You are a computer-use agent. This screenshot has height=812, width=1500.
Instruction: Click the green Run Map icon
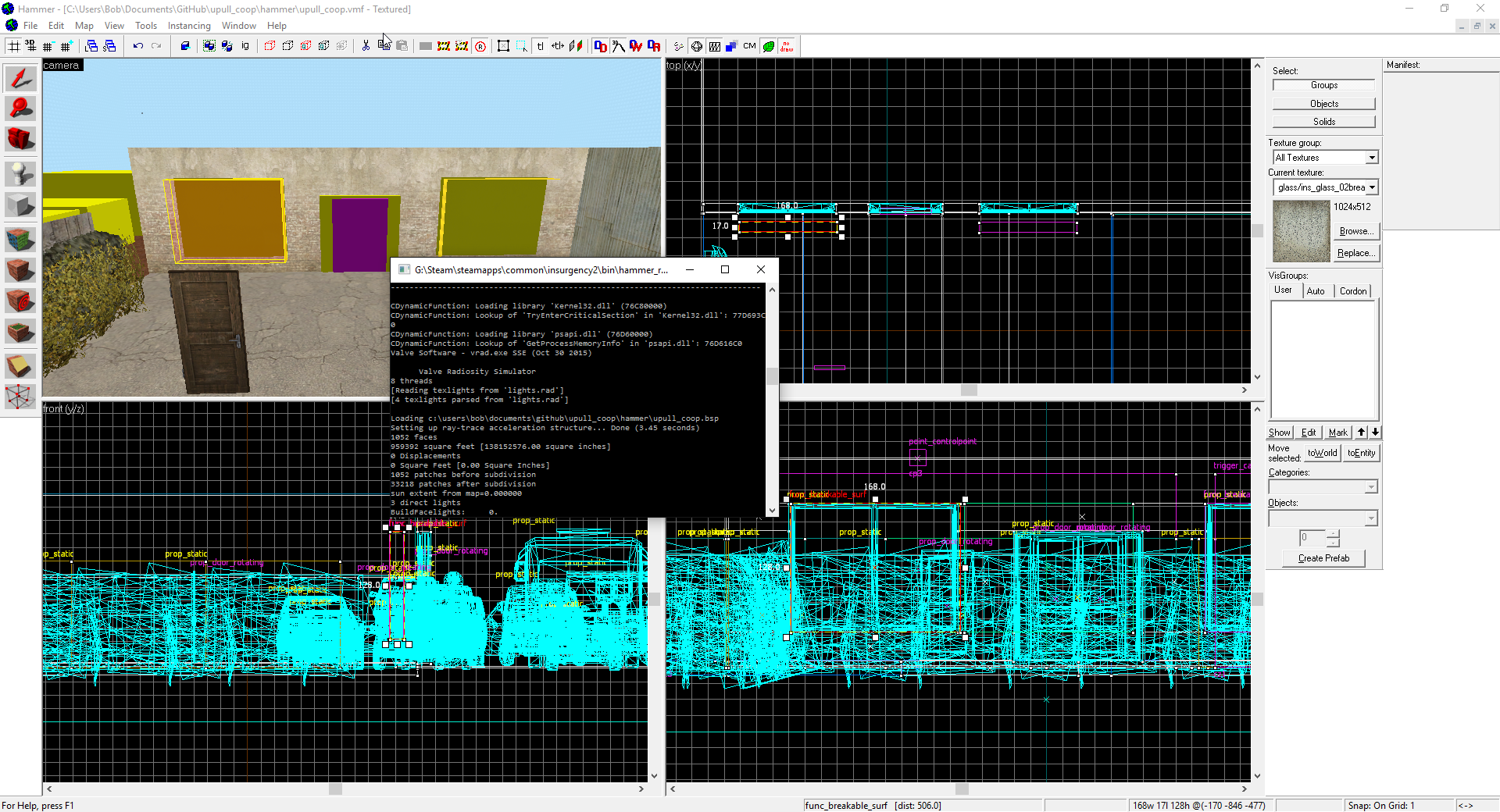pos(769,46)
